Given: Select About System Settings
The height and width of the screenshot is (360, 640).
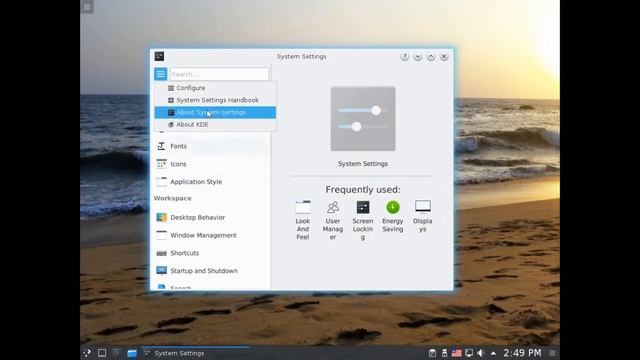Looking at the screenshot, I should coord(215,112).
